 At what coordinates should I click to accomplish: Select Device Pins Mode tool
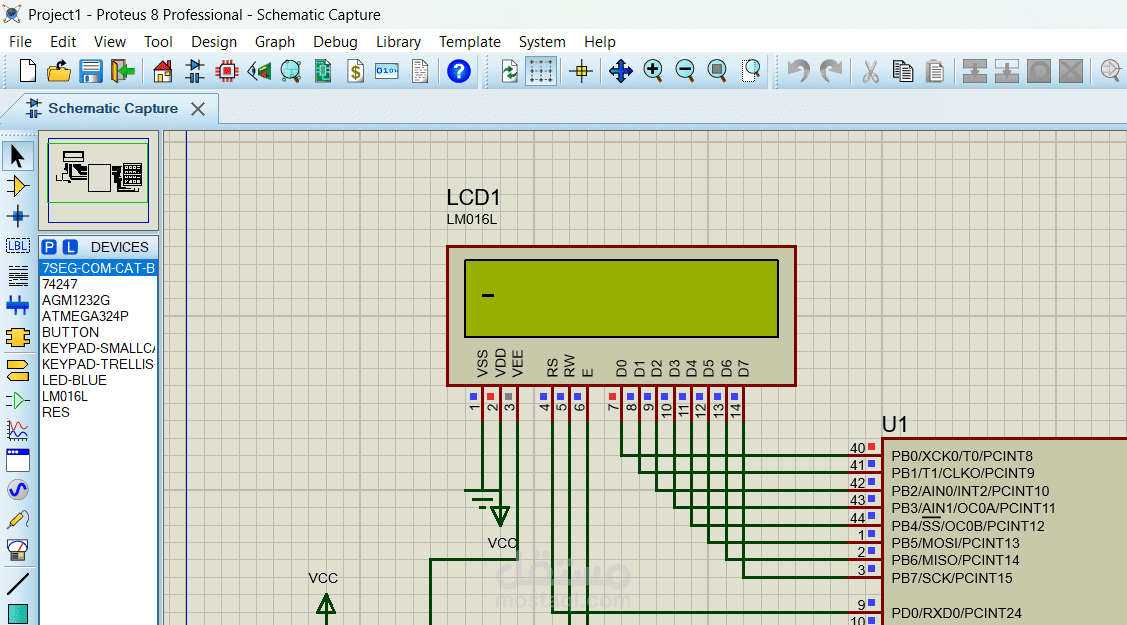point(17,400)
